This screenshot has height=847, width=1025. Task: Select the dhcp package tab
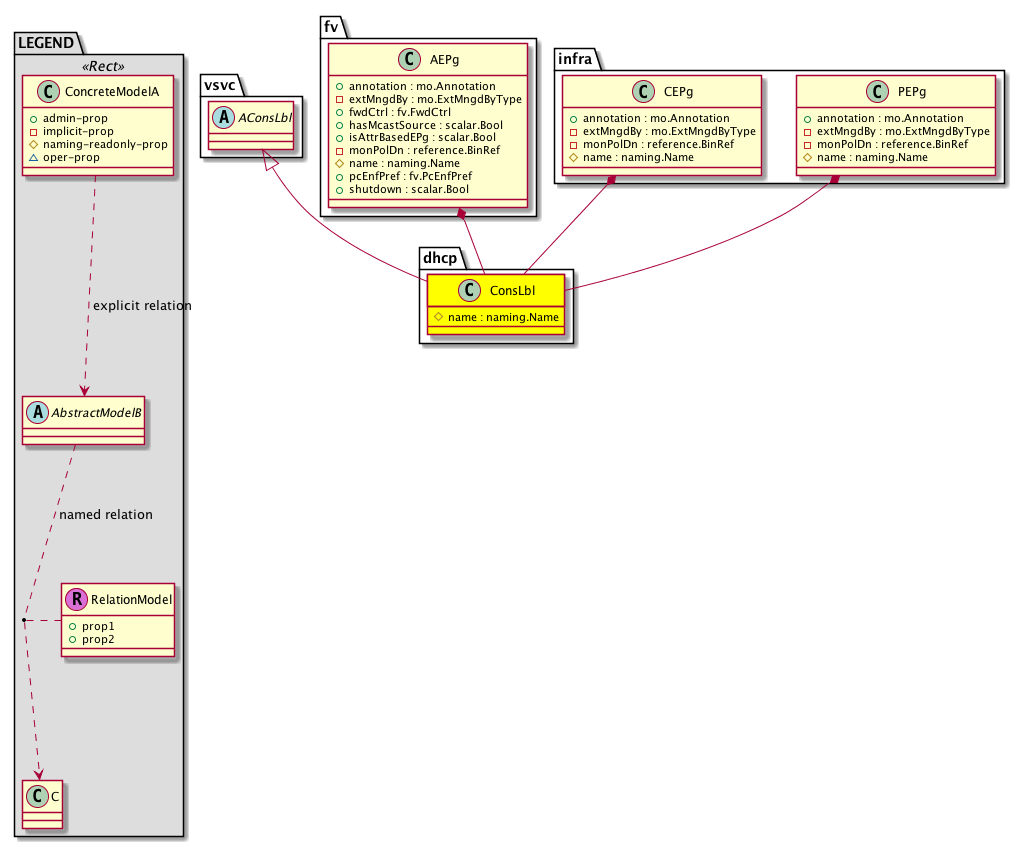coord(441,255)
